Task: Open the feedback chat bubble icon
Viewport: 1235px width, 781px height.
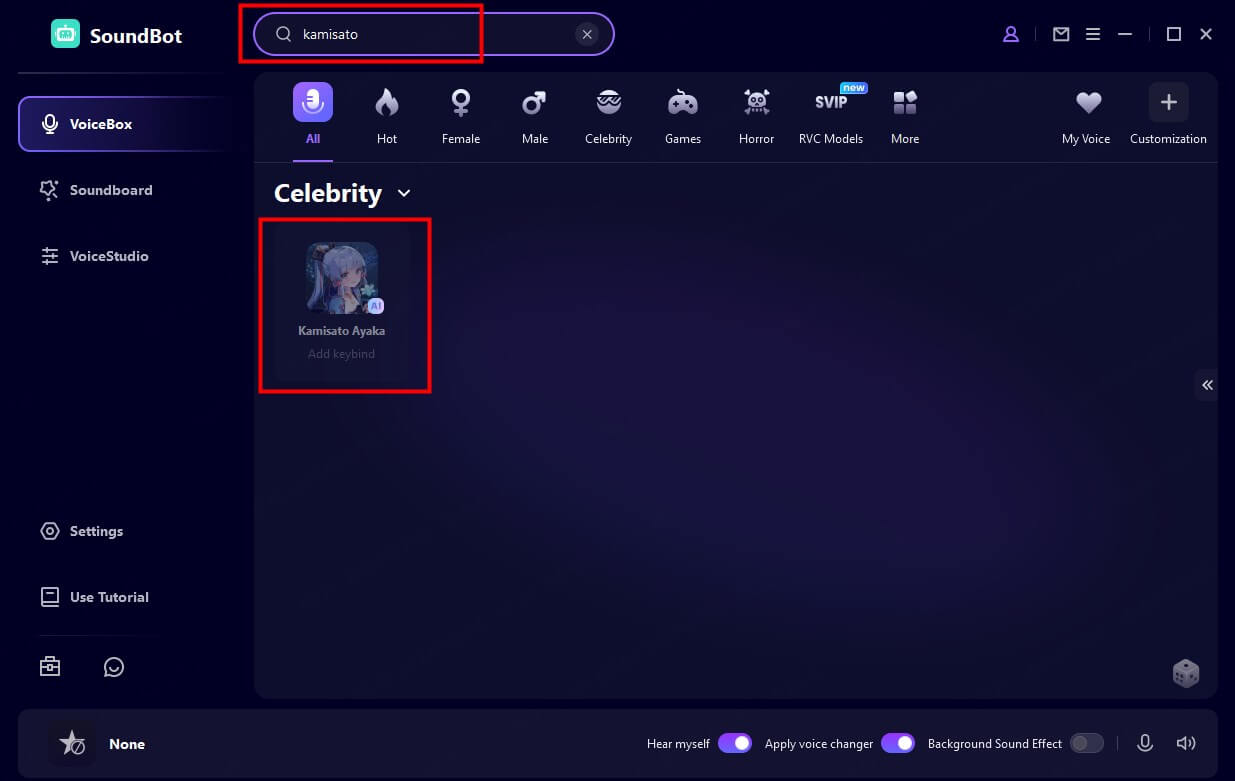Action: tap(114, 667)
